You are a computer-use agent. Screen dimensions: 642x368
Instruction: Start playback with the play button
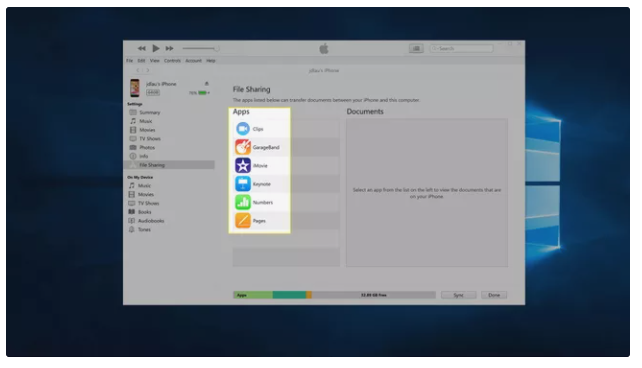coord(156,48)
